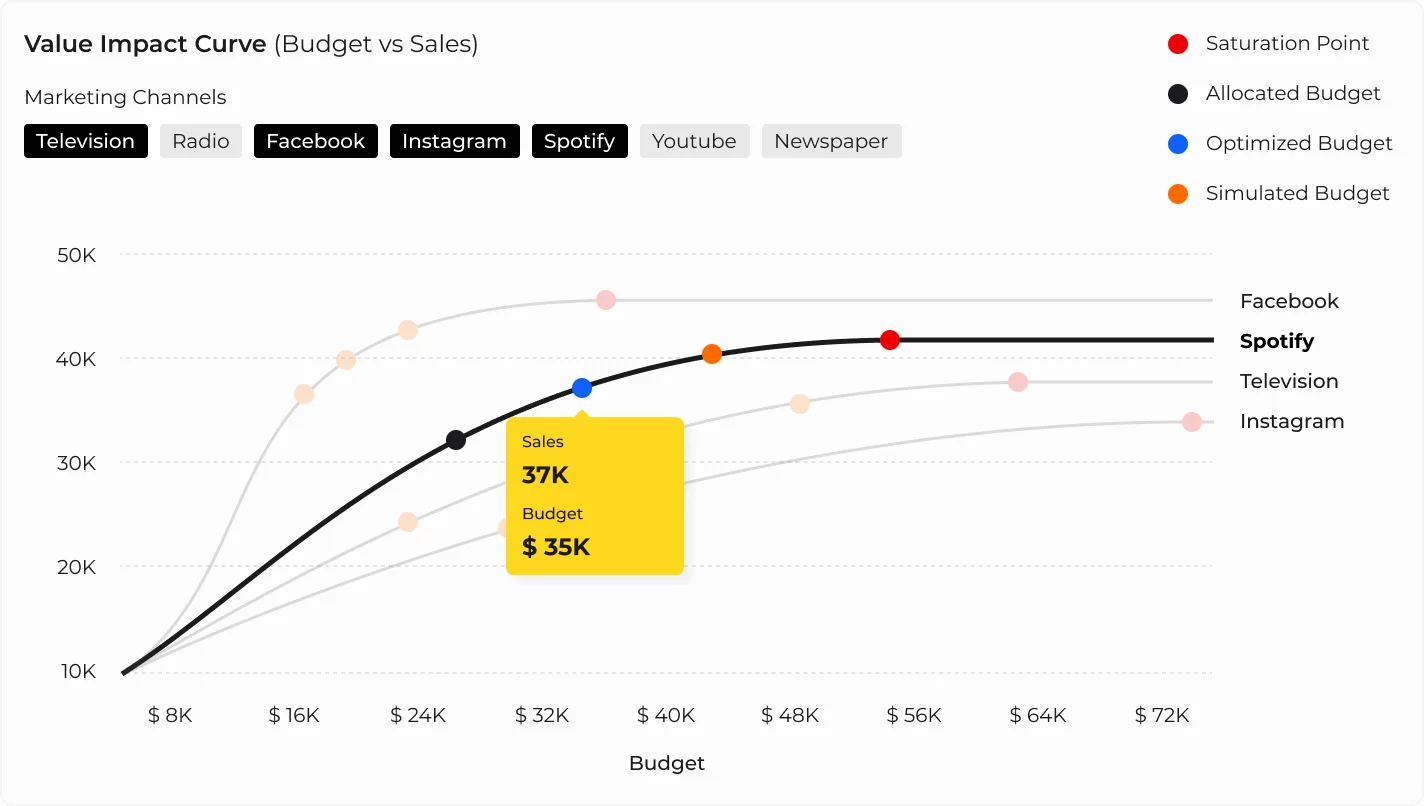Toggle the Facebook channel chip
Screen dimensions: 1424x806
(316, 141)
